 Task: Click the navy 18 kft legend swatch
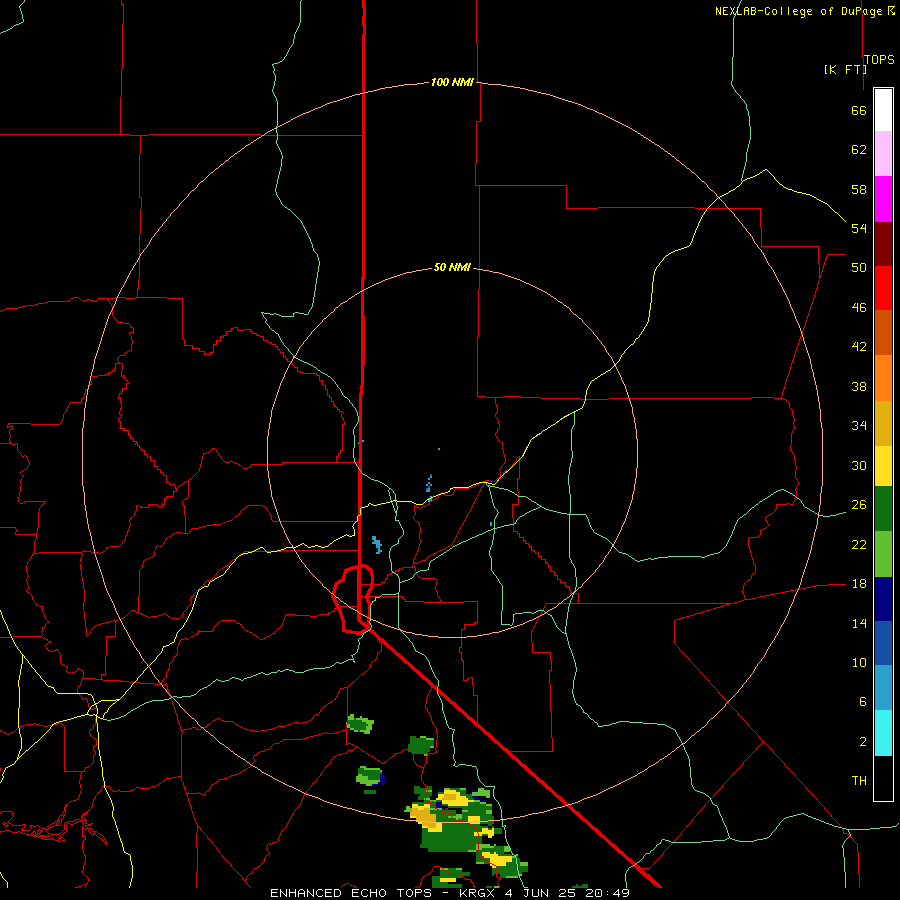click(883, 599)
